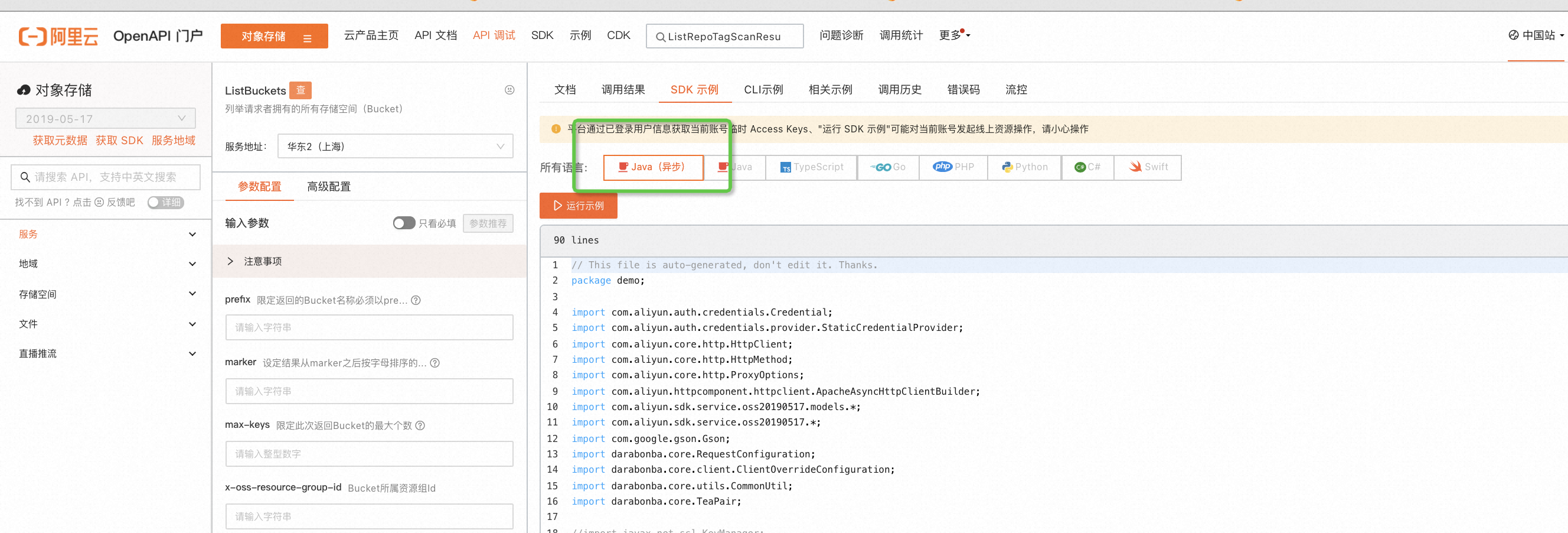This screenshot has height=533, width=1568.
Task: Open API 文档 in the top nav
Action: click(x=436, y=35)
